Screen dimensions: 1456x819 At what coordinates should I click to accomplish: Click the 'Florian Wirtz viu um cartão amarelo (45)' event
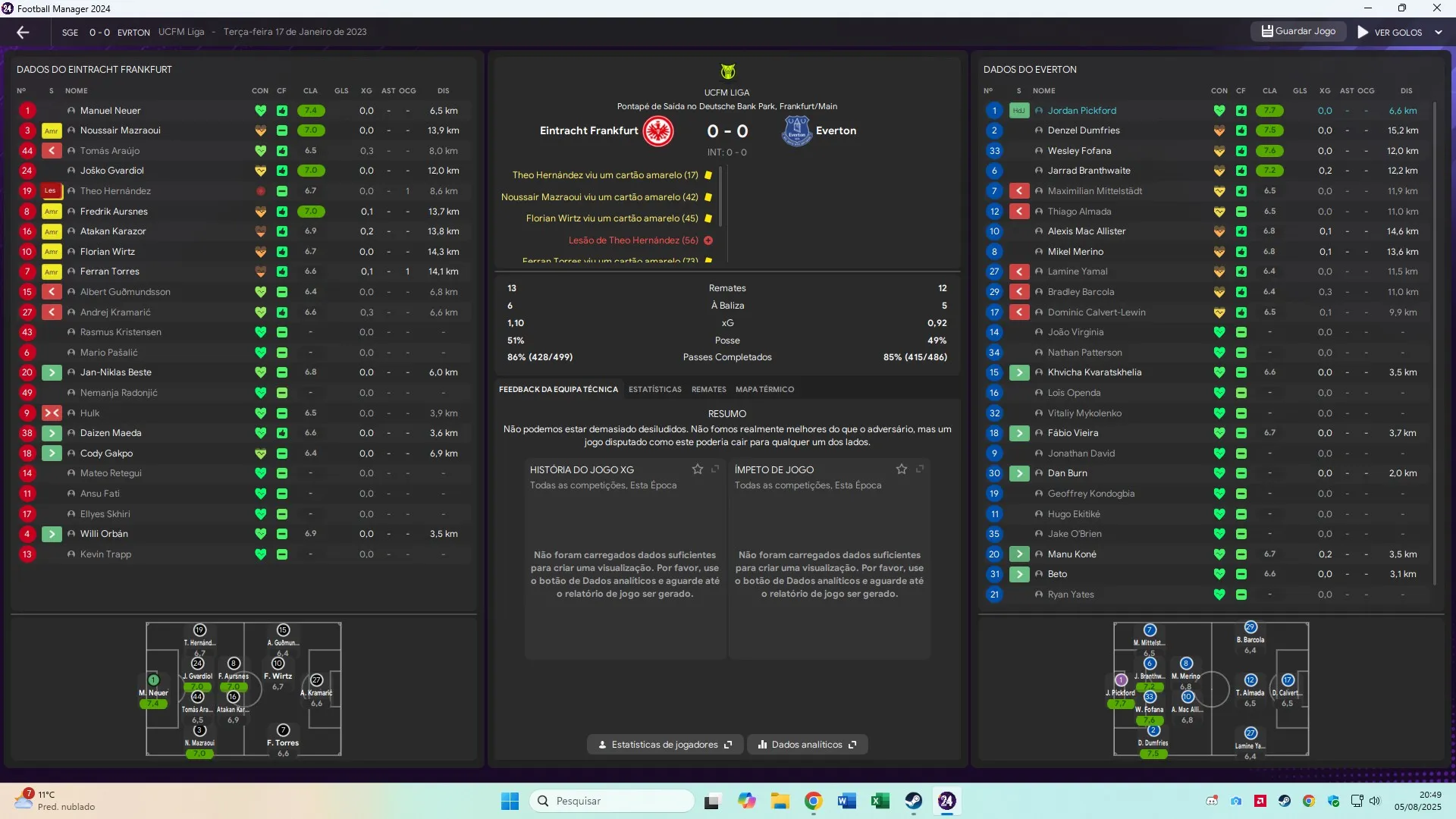tap(612, 218)
